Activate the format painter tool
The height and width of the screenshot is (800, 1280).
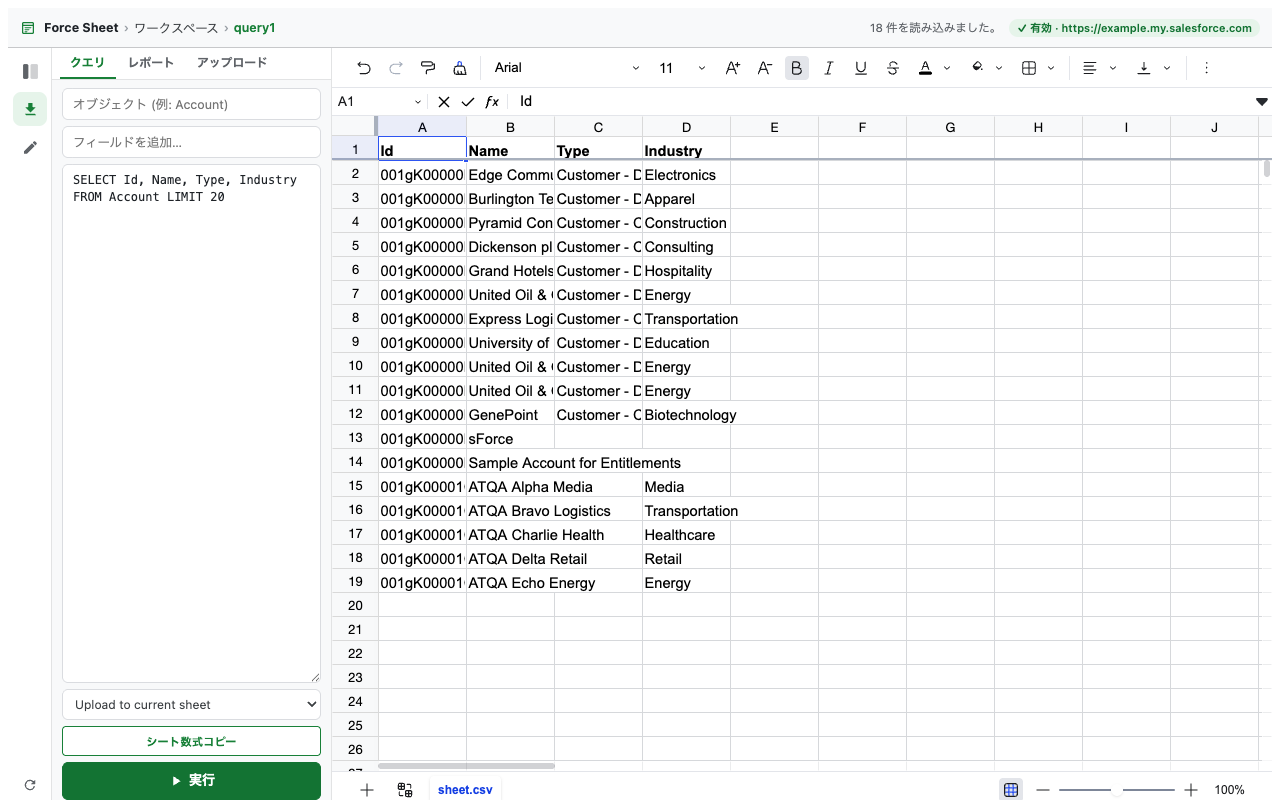[x=428, y=68]
